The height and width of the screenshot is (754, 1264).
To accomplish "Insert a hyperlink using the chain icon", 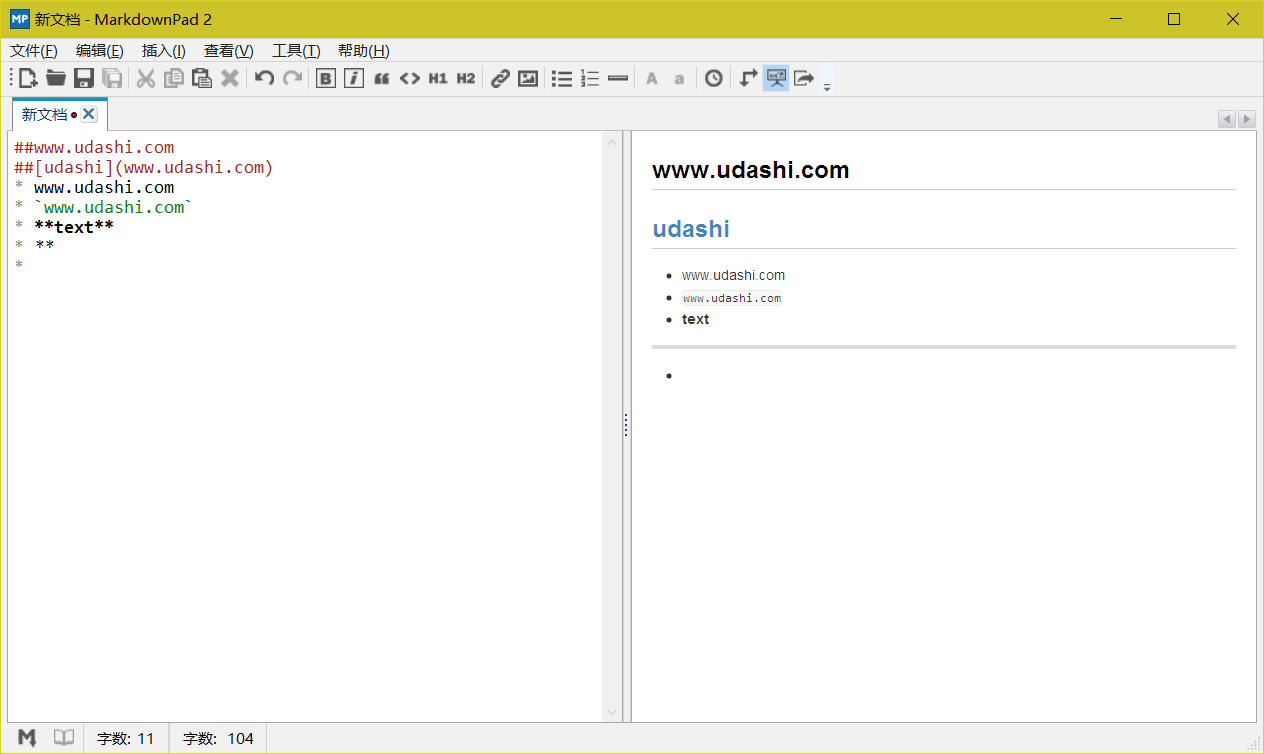I will 500,78.
